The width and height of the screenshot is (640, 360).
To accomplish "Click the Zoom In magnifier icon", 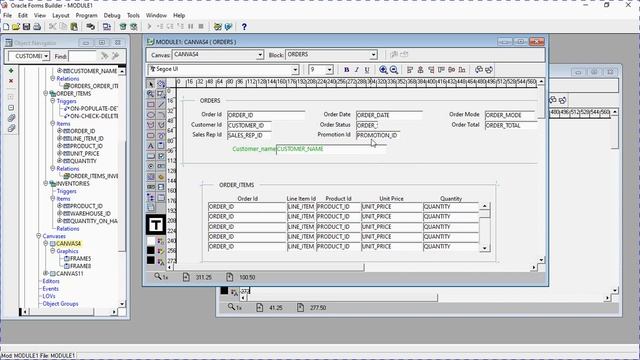I will [383, 70].
